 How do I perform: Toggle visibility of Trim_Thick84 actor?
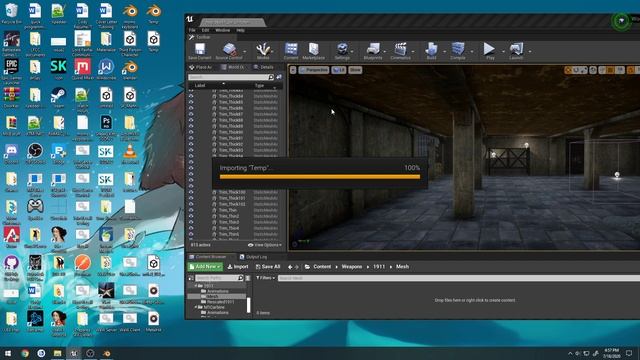(x=191, y=96)
